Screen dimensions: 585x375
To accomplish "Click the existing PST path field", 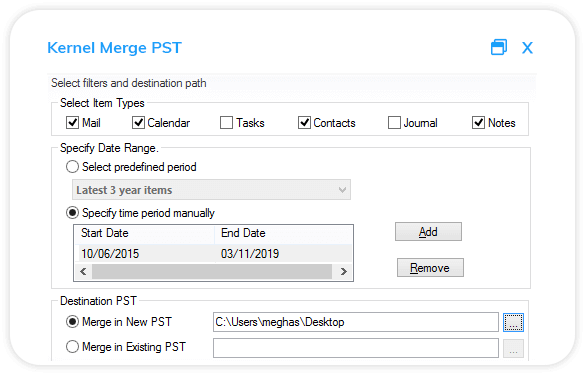I will [356, 348].
